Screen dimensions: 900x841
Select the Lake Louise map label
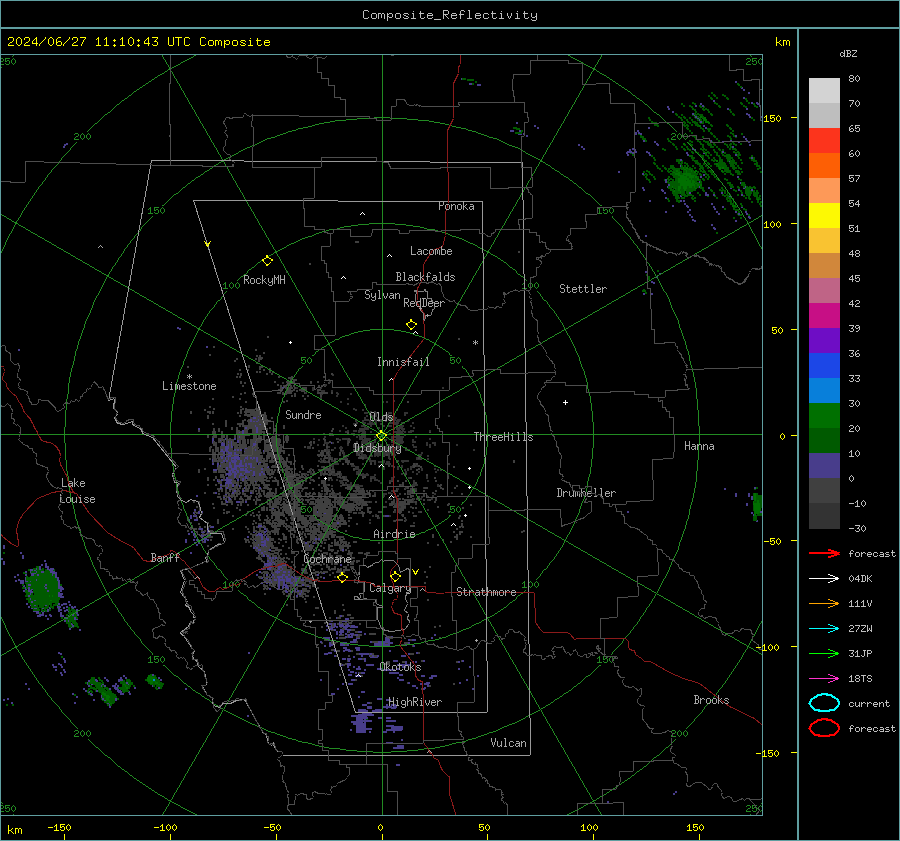tap(78, 491)
